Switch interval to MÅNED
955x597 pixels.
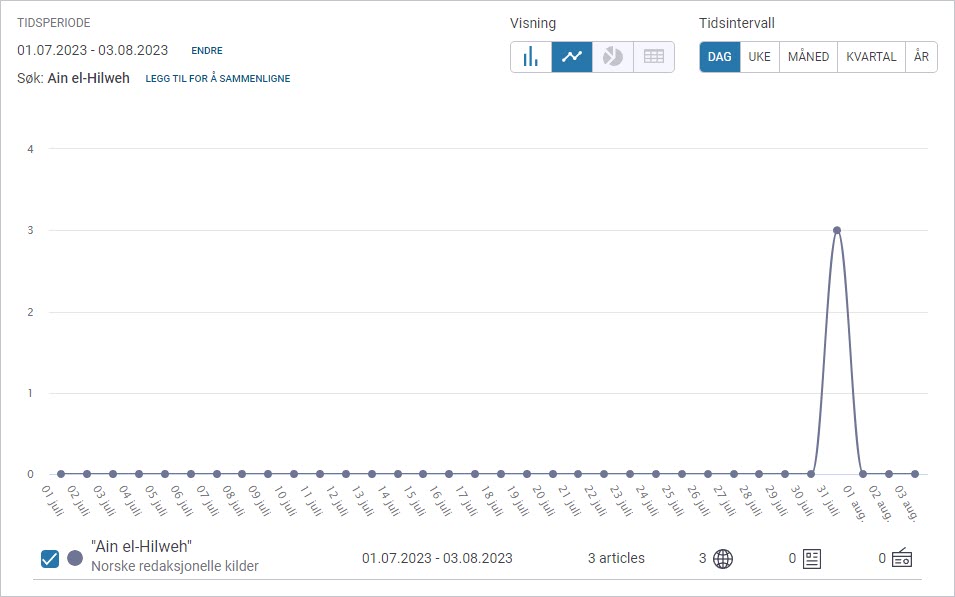point(808,57)
